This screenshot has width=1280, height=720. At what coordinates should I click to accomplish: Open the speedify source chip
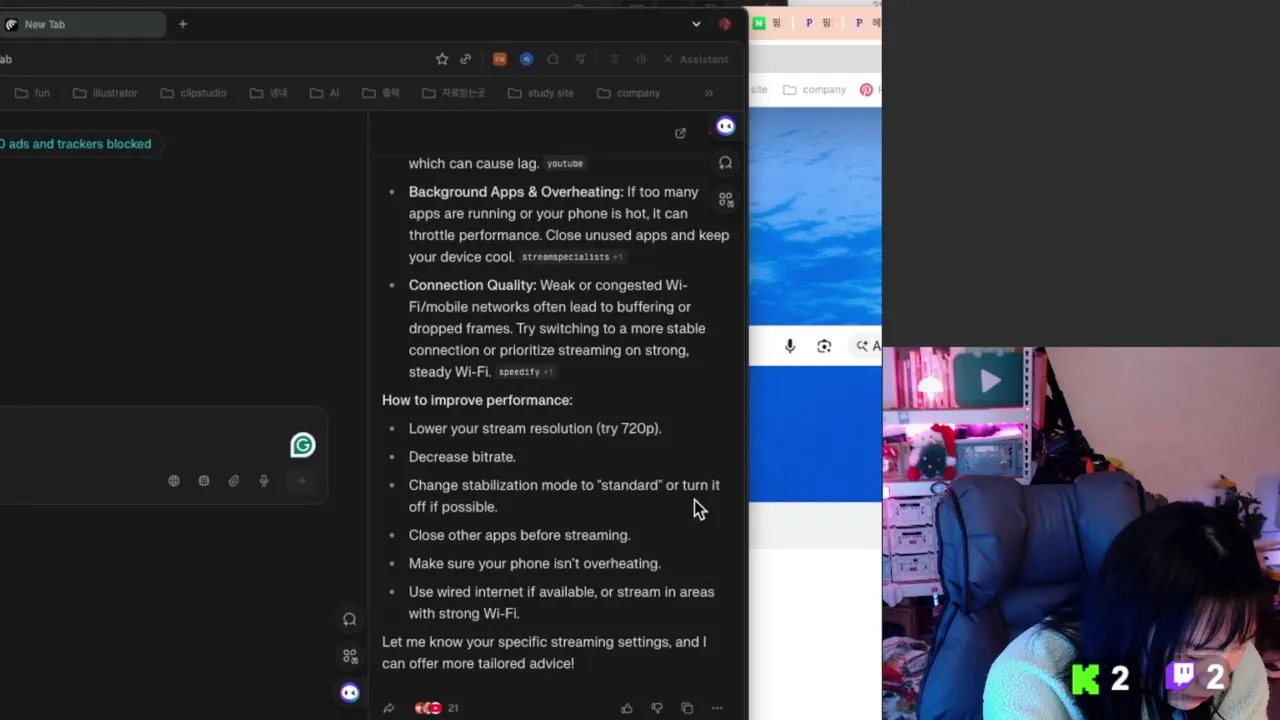click(526, 372)
